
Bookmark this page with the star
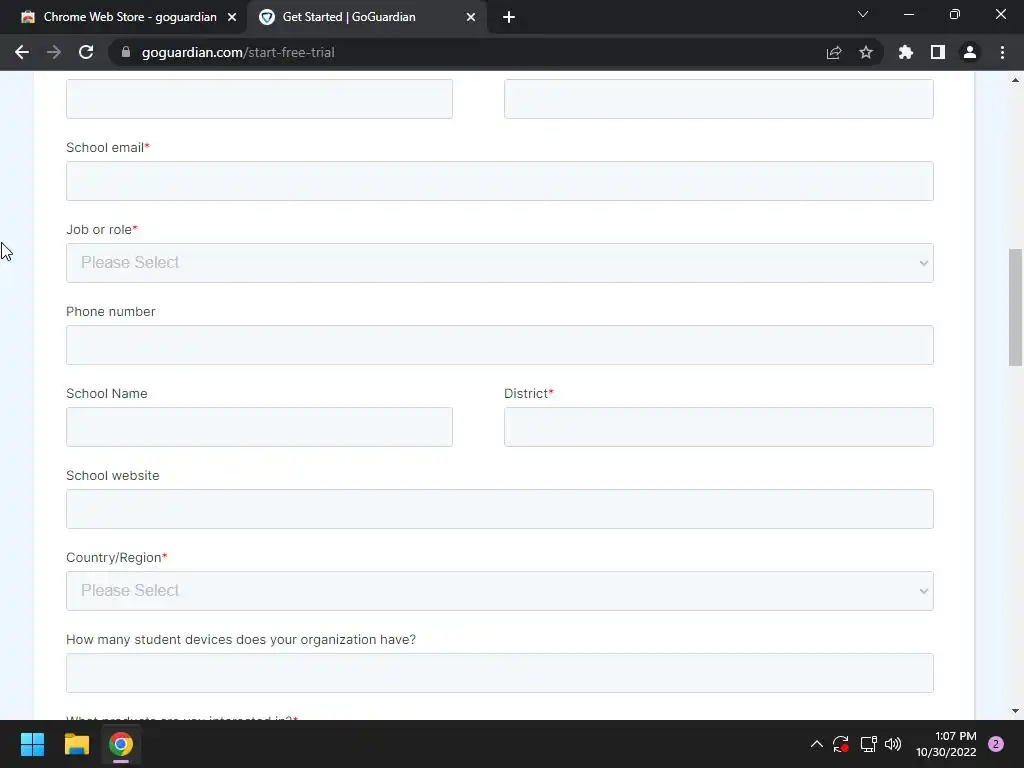click(x=866, y=52)
